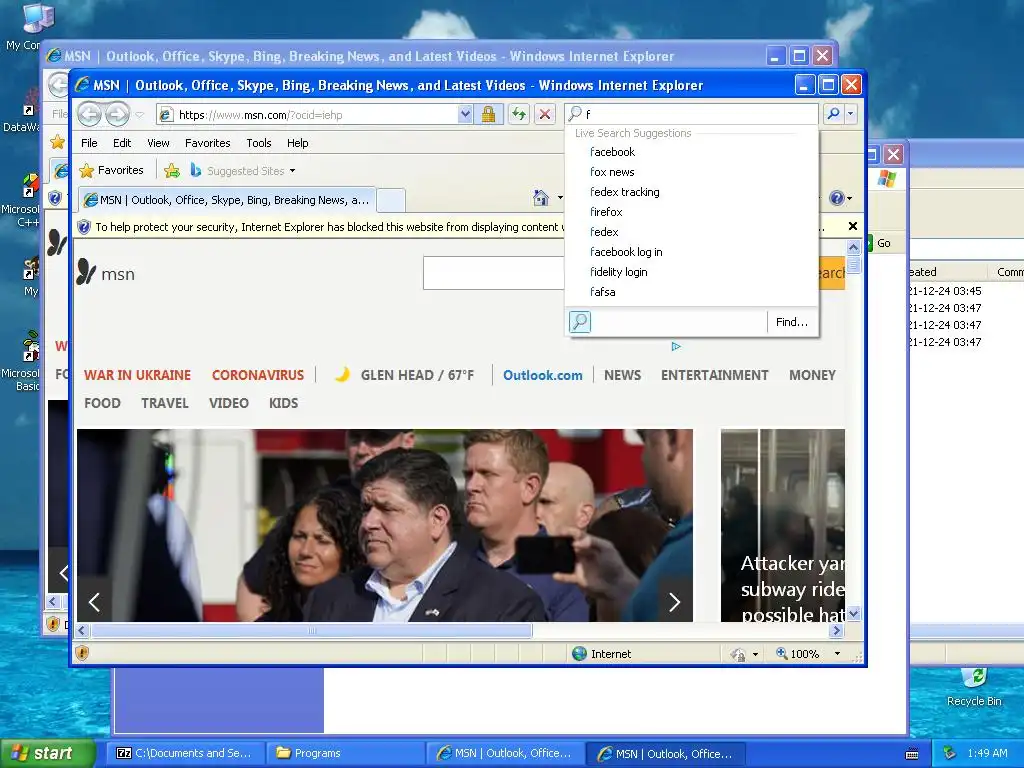
Task: Select 'fedex' search suggestion
Action: tap(604, 232)
